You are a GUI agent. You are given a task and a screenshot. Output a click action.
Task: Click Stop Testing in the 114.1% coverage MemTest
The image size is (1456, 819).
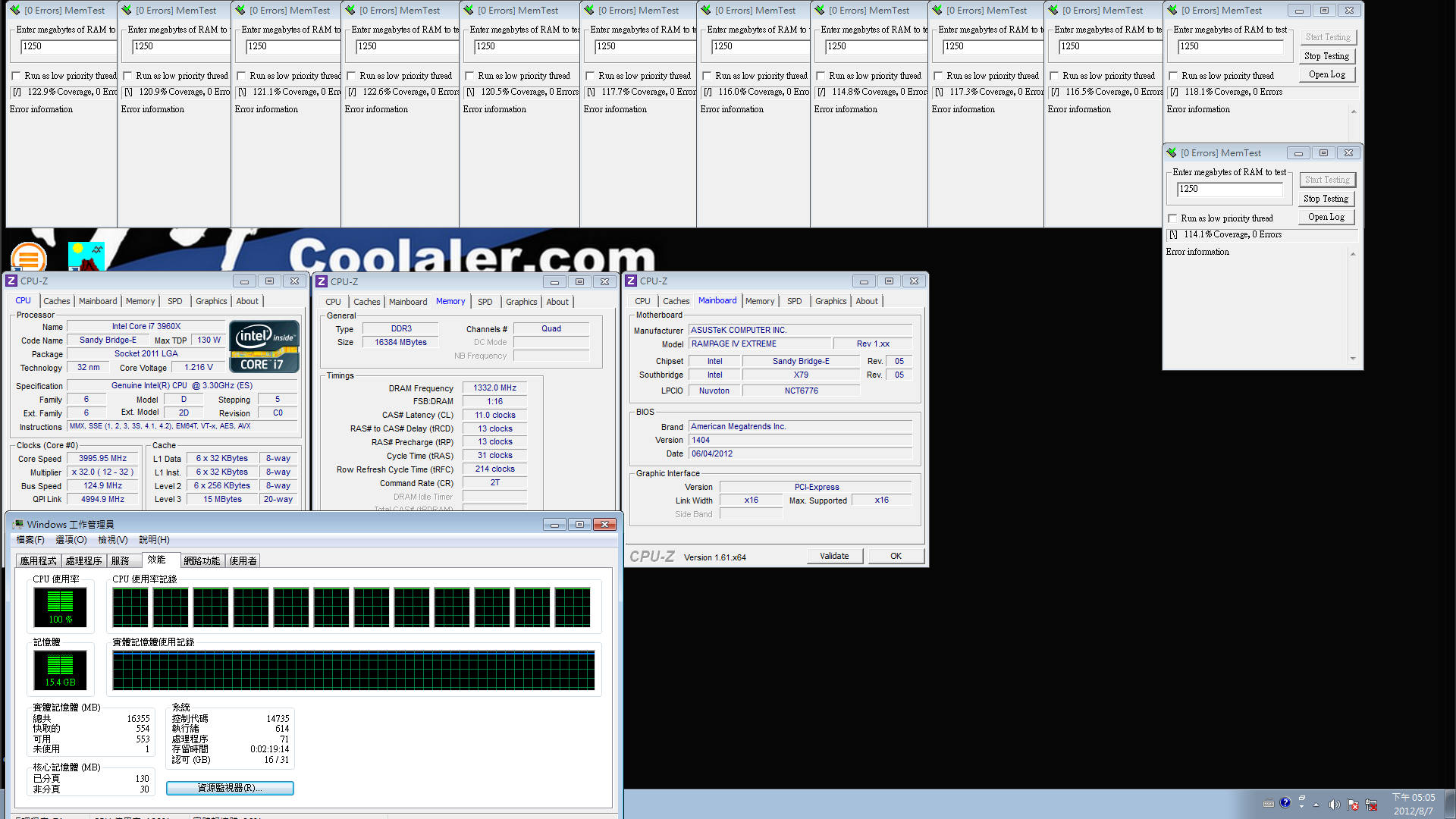[1326, 199]
